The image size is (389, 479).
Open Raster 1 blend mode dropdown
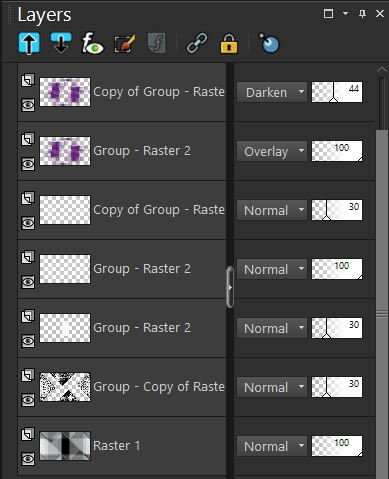(272, 446)
